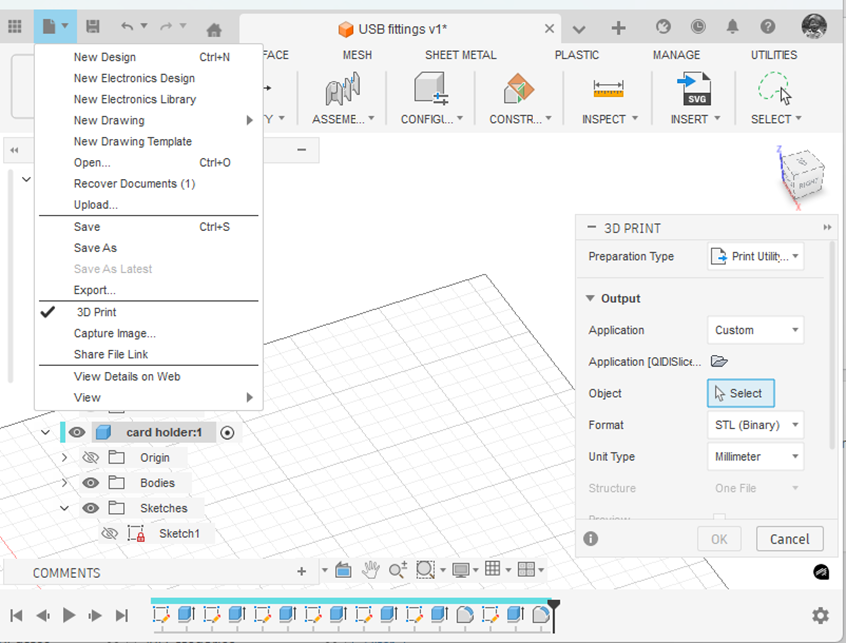Click the timeline end marker
Viewport: 846px width, 643px height.
(554, 606)
